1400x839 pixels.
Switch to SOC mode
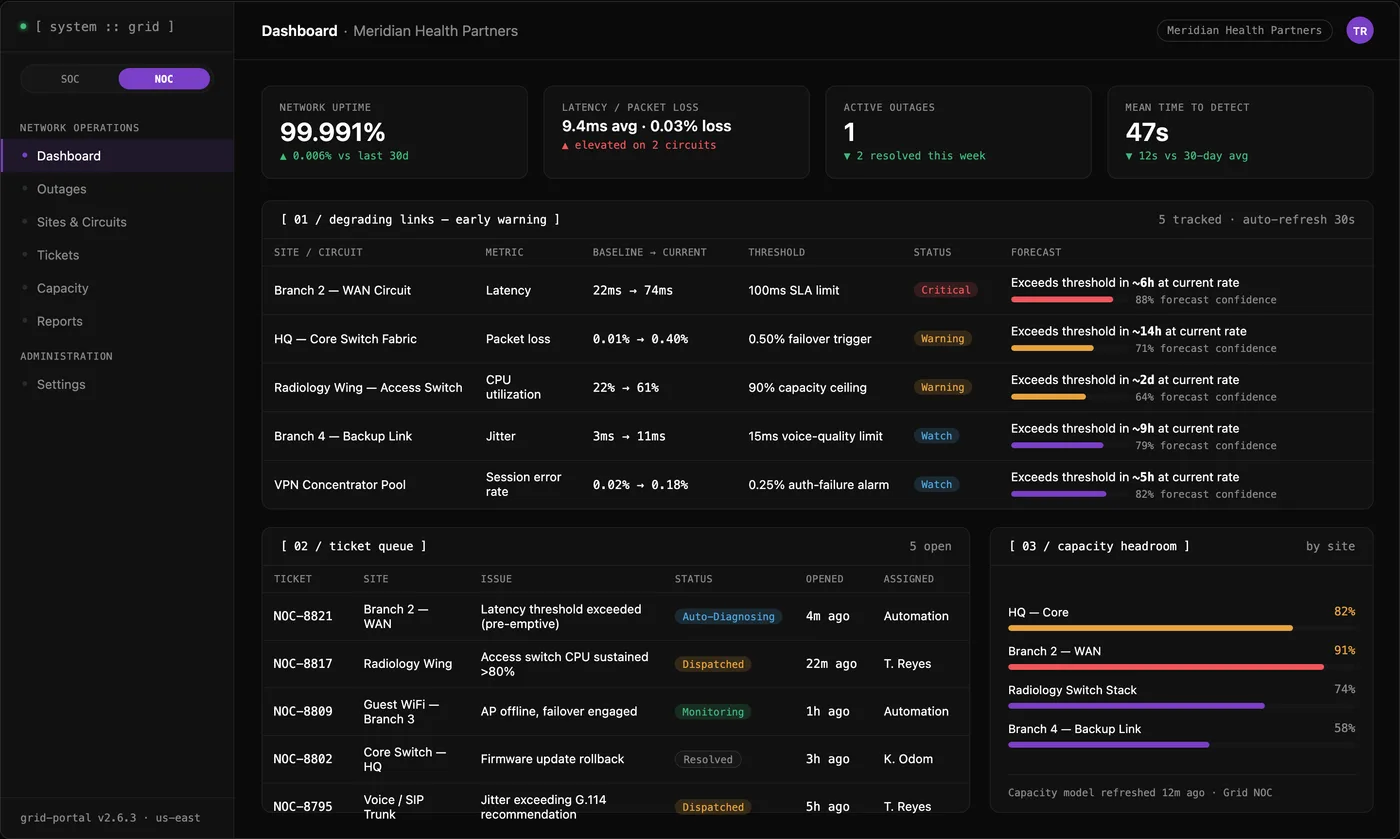(70, 79)
